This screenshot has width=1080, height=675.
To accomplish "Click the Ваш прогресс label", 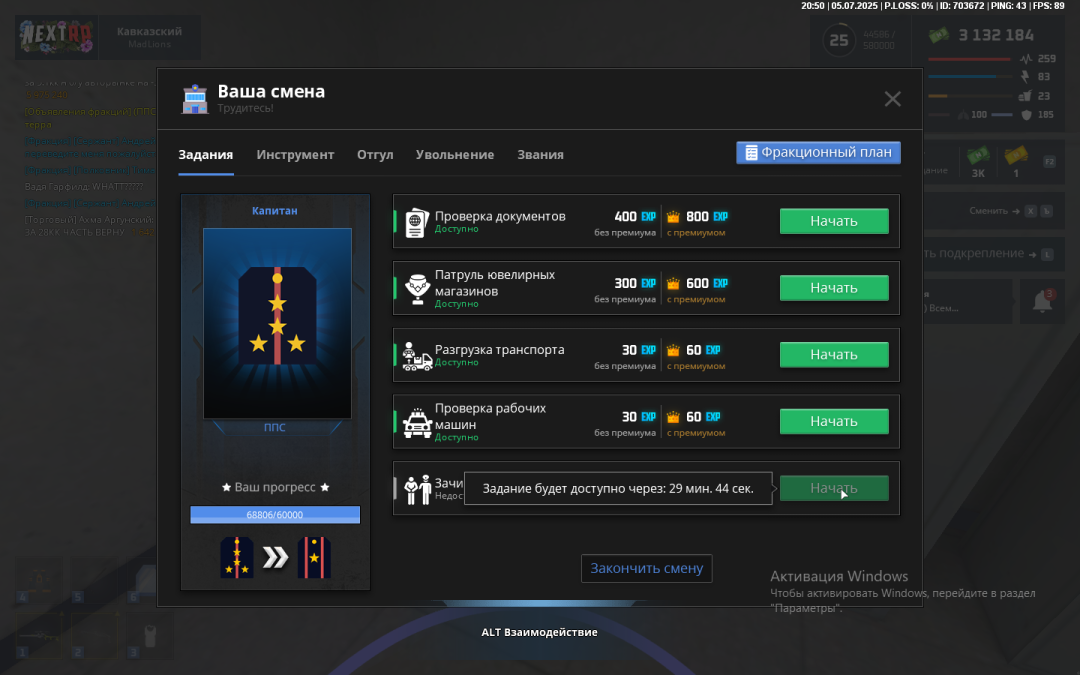I will [x=276, y=488].
